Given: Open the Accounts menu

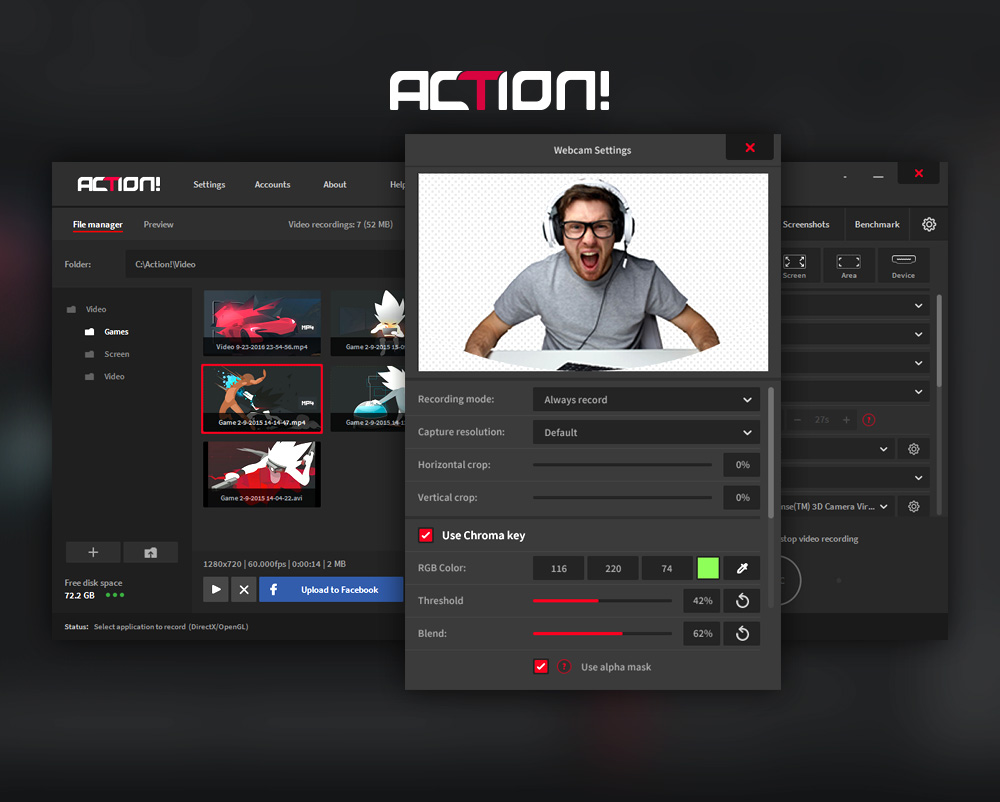Looking at the screenshot, I should 272,184.
